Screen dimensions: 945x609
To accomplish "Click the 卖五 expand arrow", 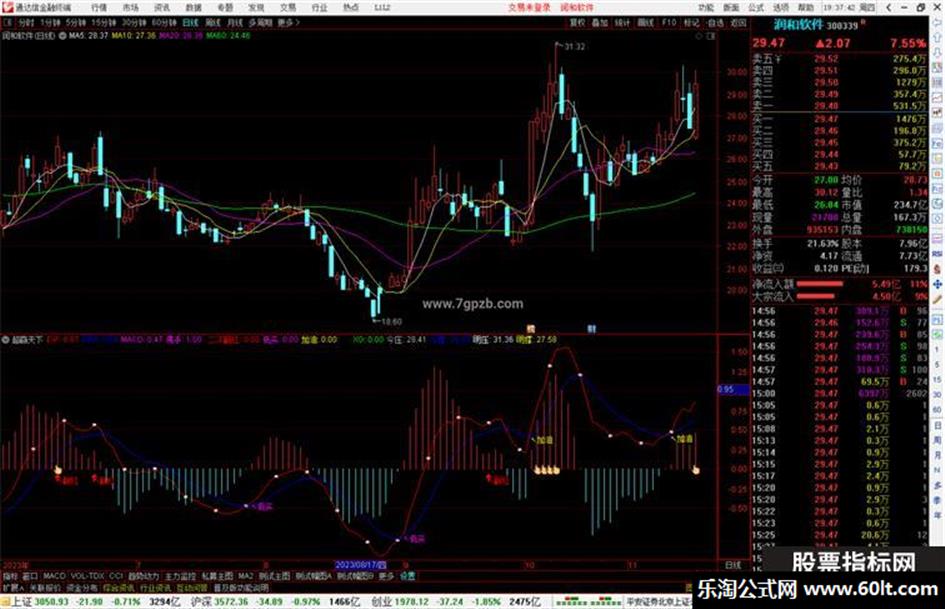I will pyautogui.click(x=778, y=59).
